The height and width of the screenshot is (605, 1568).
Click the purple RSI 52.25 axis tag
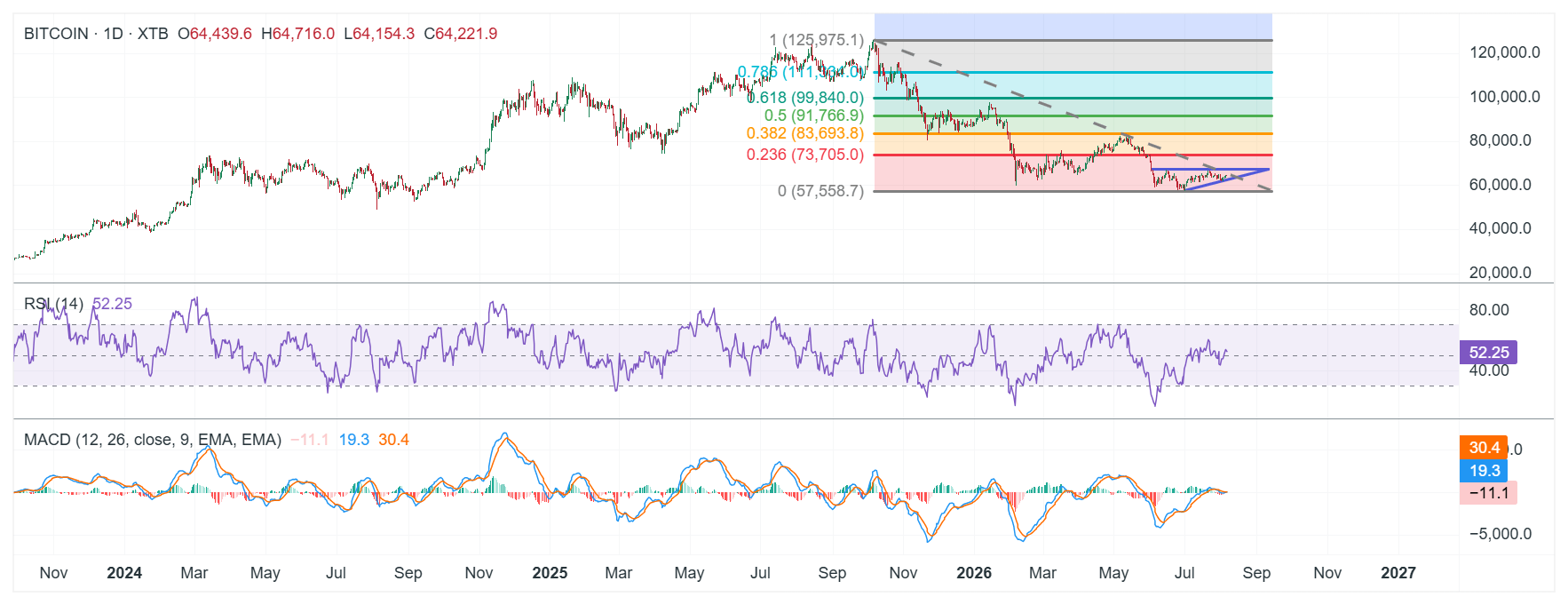click(1489, 353)
